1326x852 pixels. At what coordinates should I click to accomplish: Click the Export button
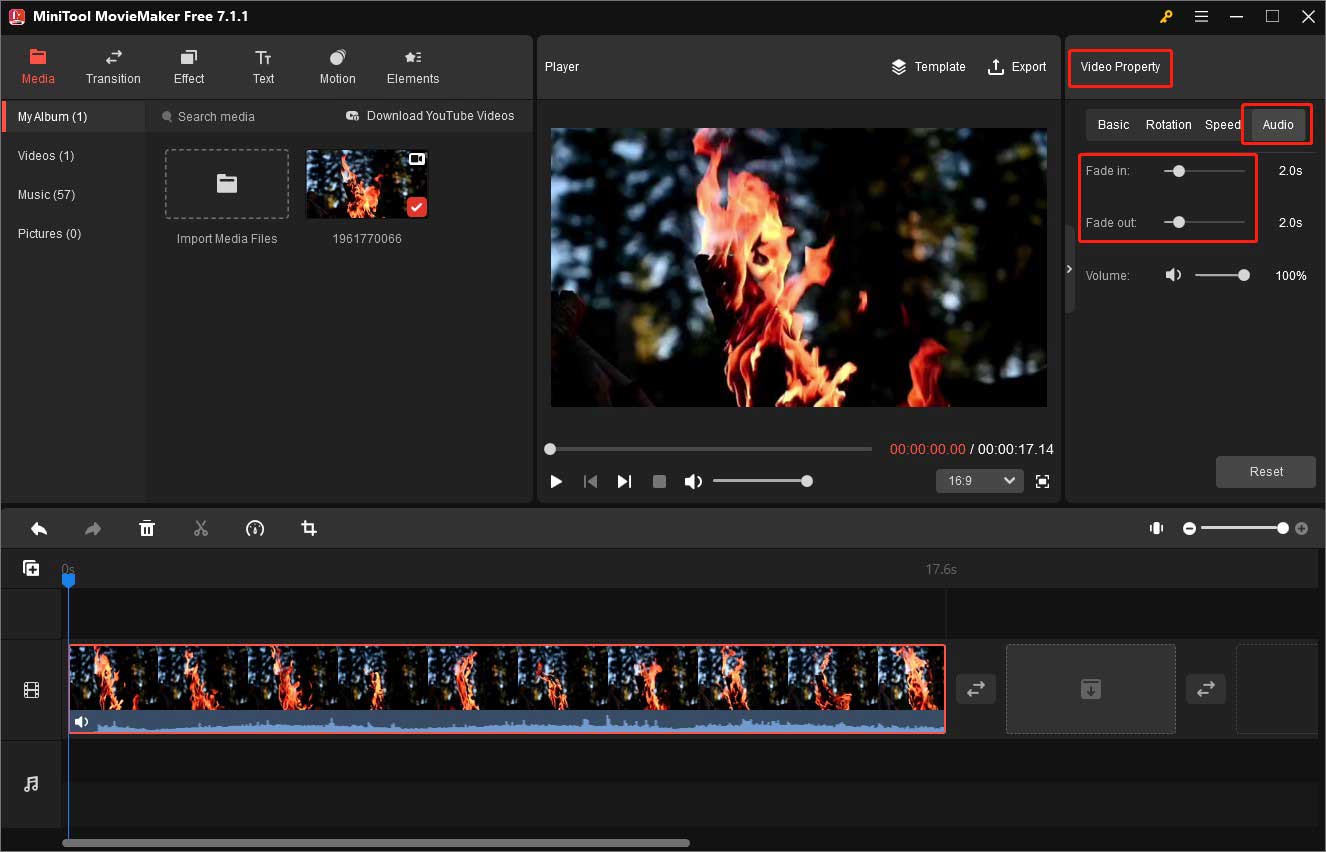pos(1017,67)
